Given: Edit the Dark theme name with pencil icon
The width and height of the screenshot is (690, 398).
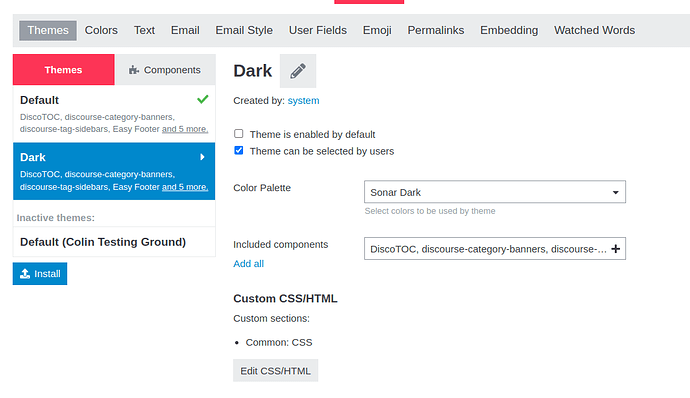Looking at the screenshot, I should tap(298, 71).
